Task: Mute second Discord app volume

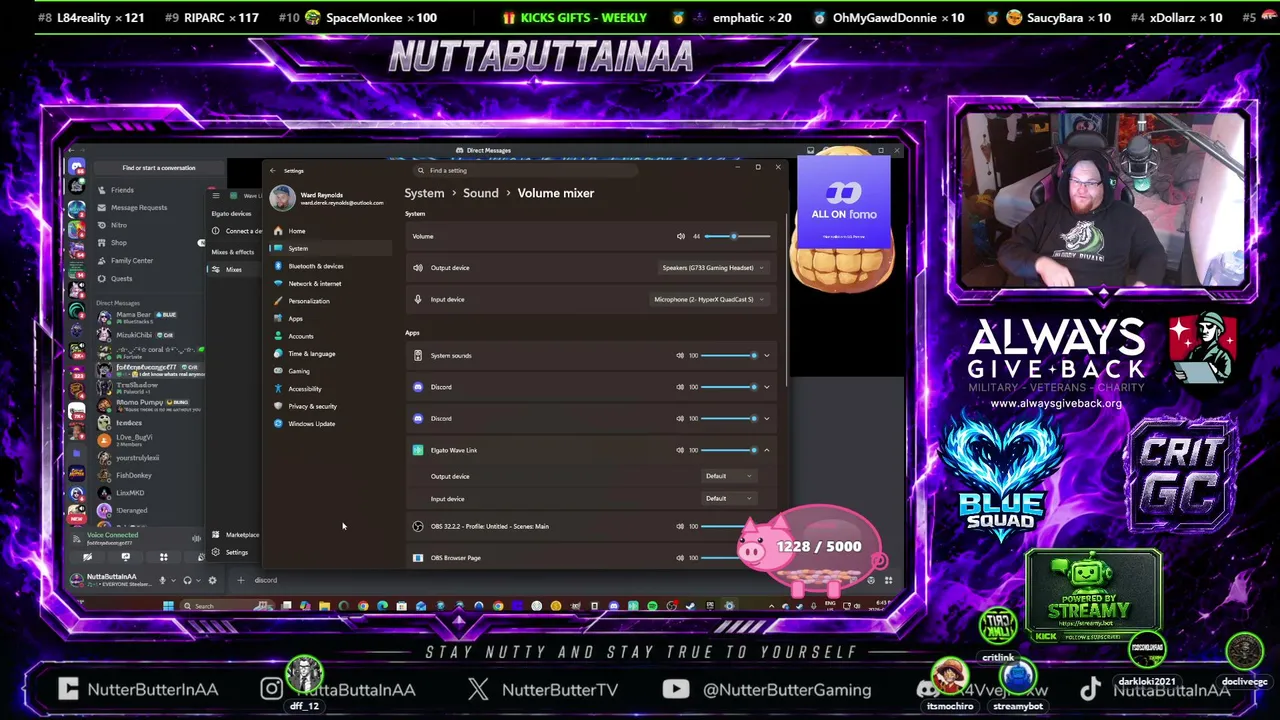Action: pyautogui.click(x=680, y=418)
